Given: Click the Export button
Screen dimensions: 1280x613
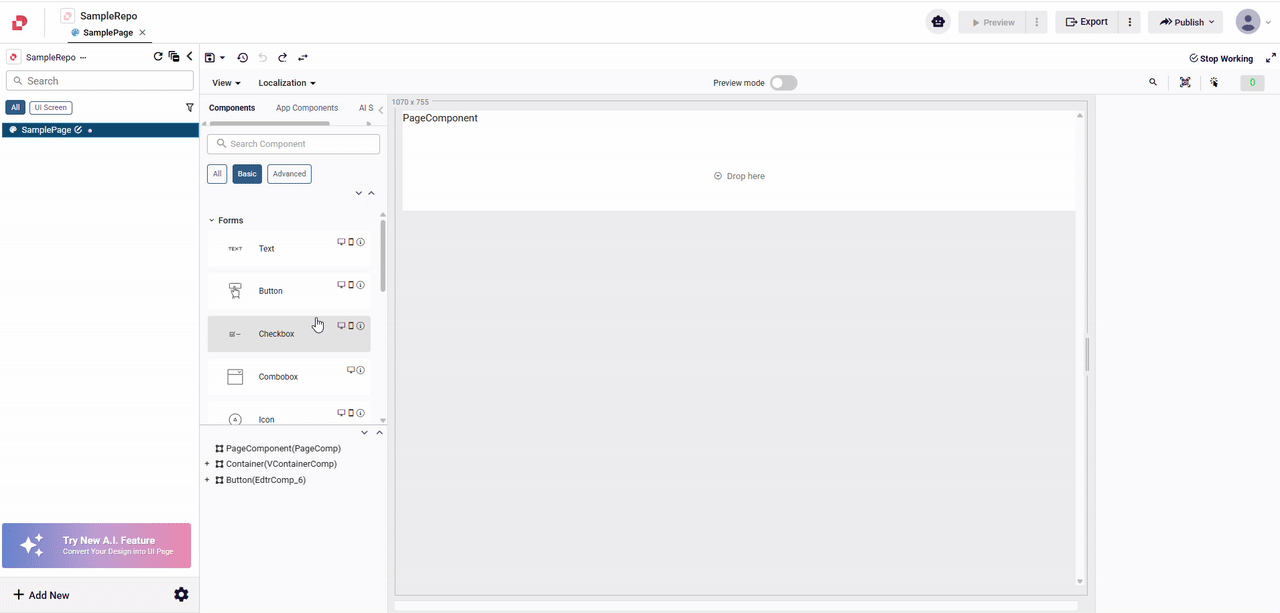Looking at the screenshot, I should [x=1086, y=22].
